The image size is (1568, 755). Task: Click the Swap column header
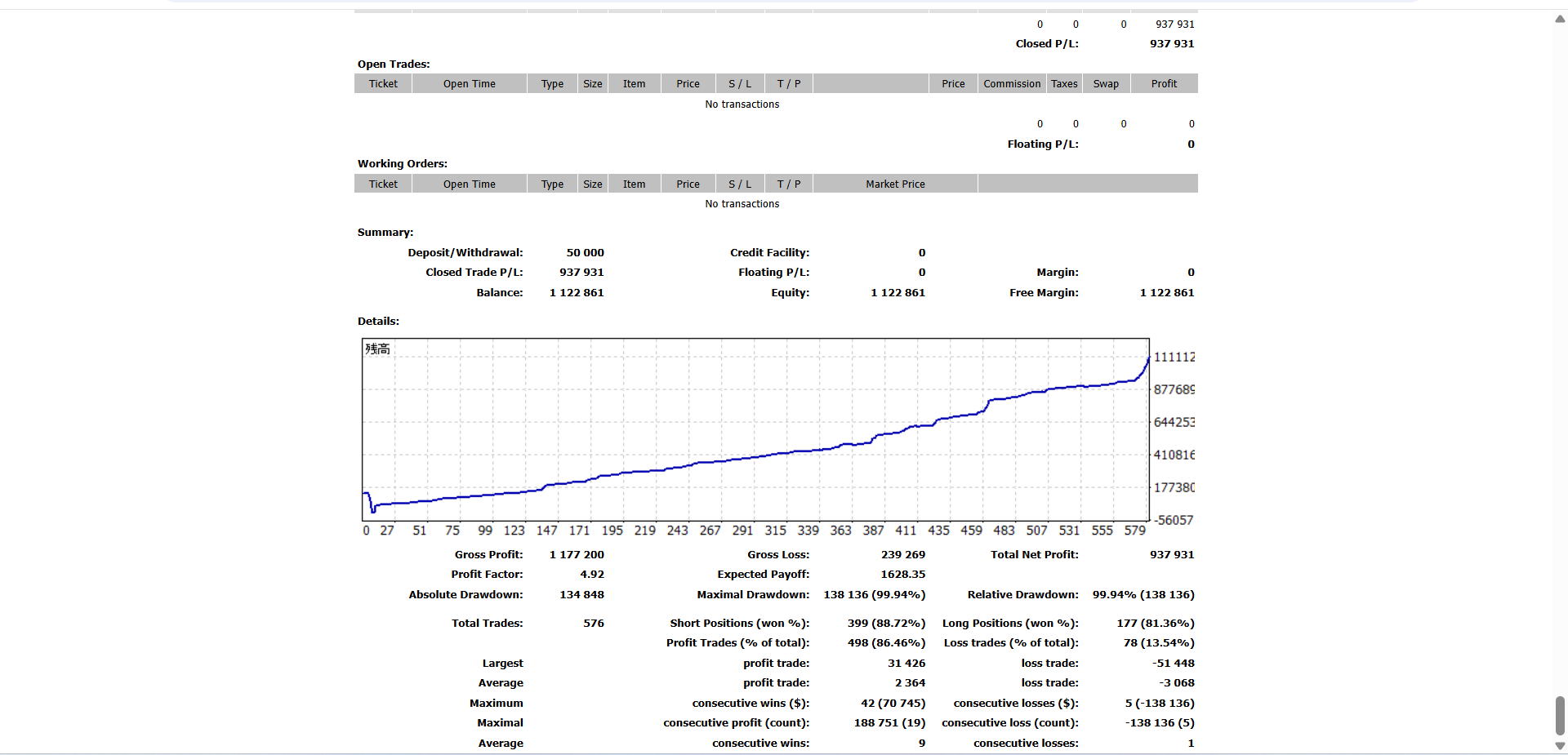[1106, 84]
